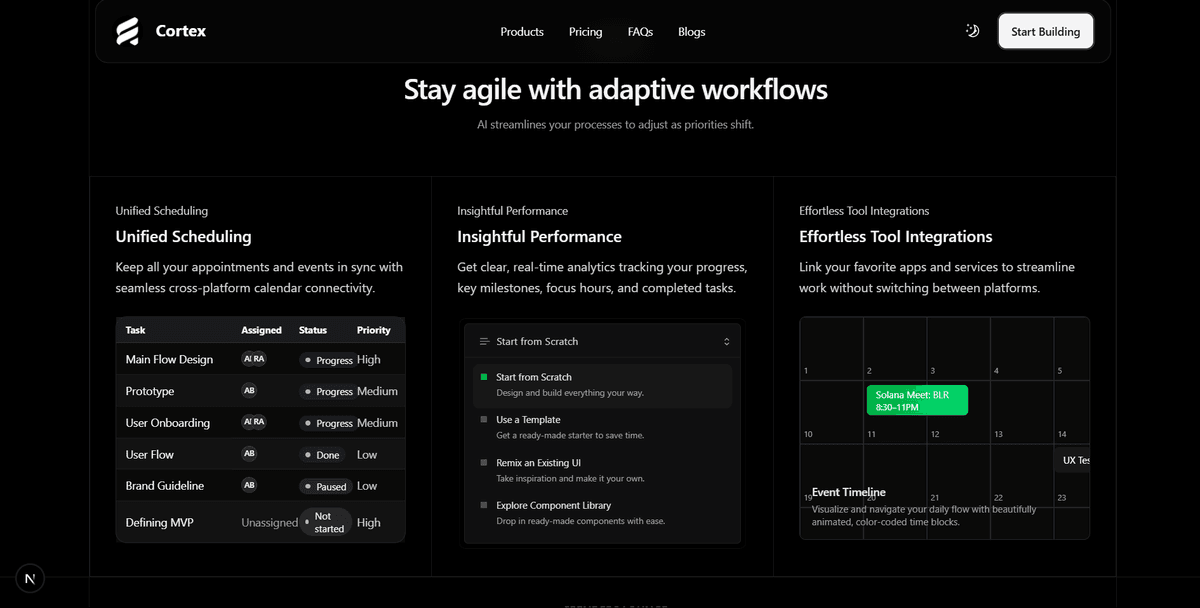The image size is (1200, 608).
Task: Click the Cortex logo icon
Action: pos(127,32)
